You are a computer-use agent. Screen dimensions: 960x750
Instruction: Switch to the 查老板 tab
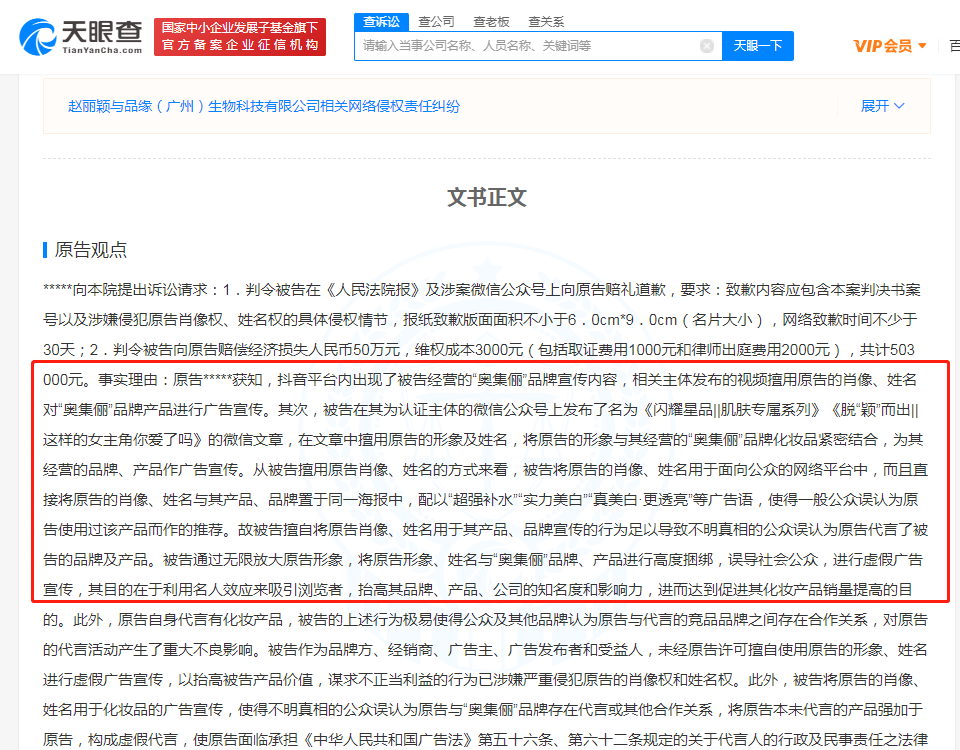coord(491,22)
